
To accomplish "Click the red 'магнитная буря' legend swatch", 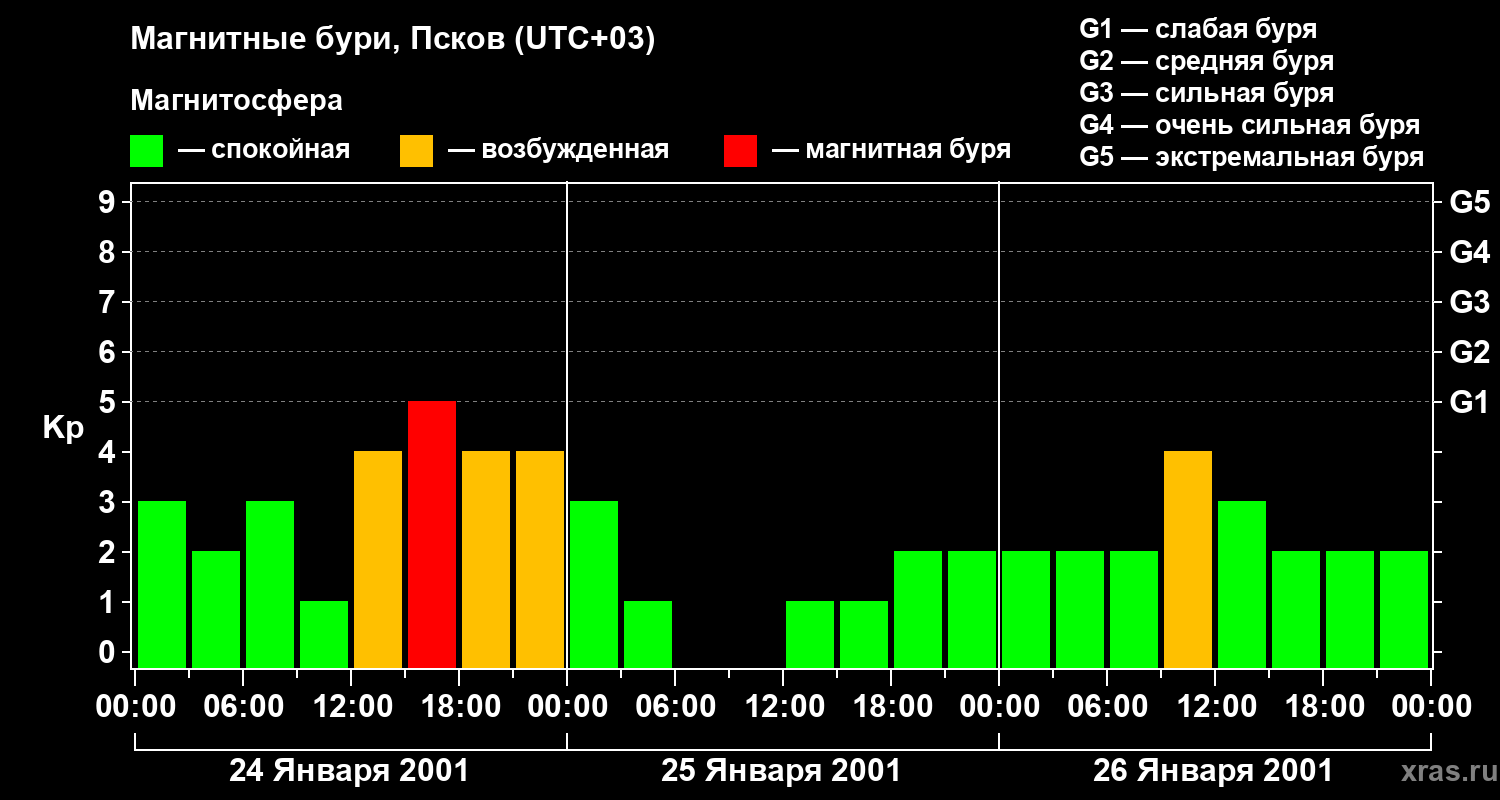I will [x=740, y=151].
